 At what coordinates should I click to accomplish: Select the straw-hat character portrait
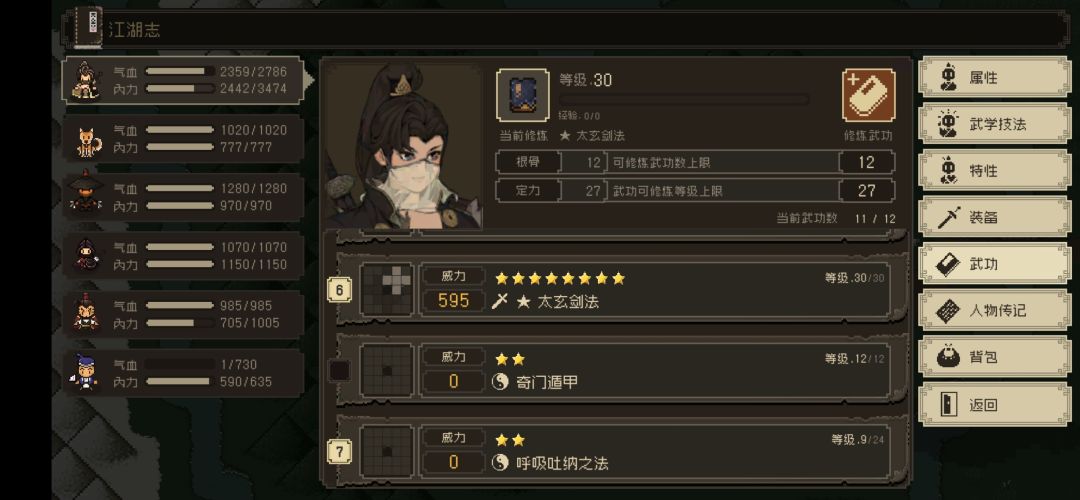coord(87,194)
